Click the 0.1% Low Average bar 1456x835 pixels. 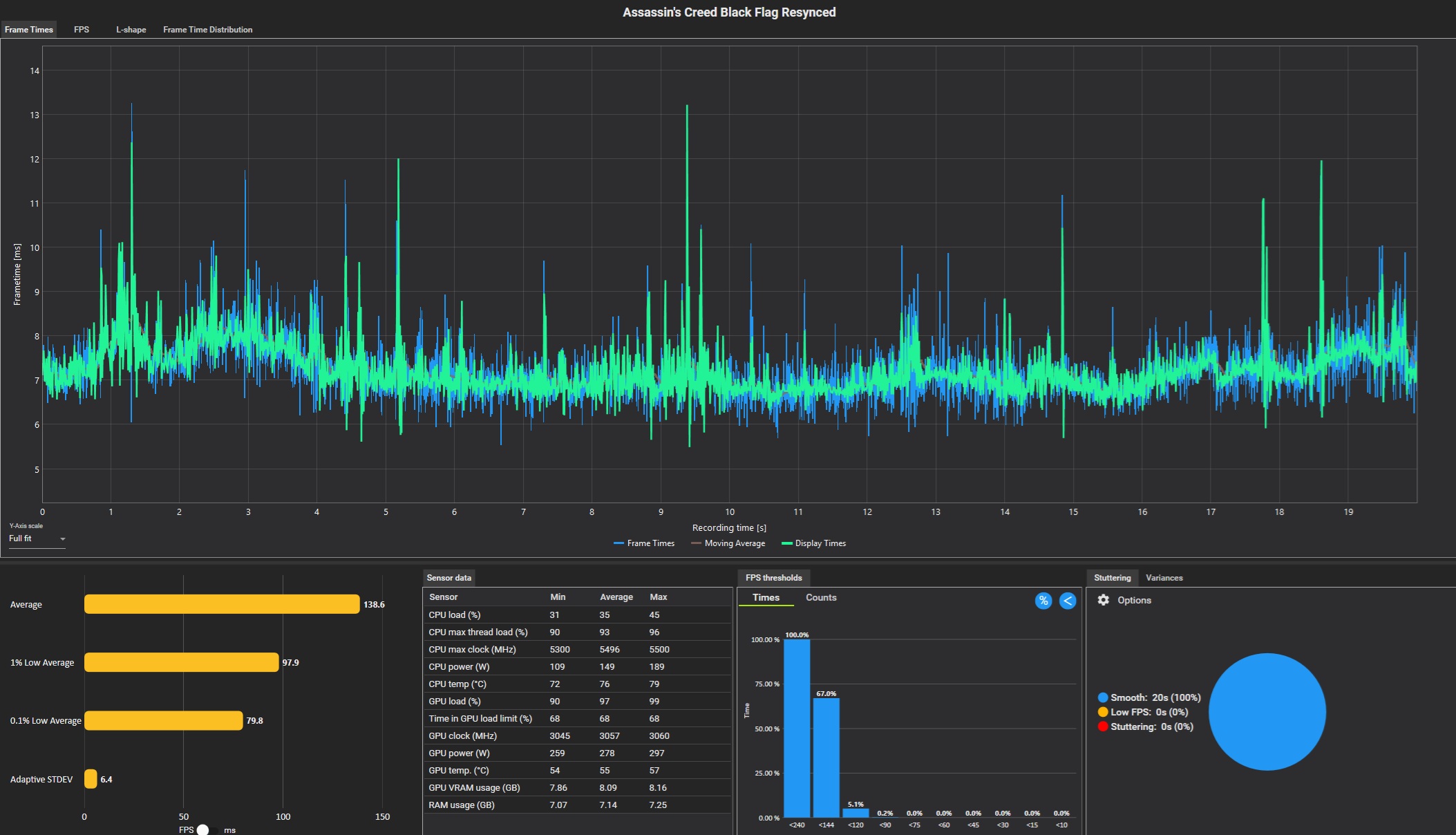click(164, 720)
